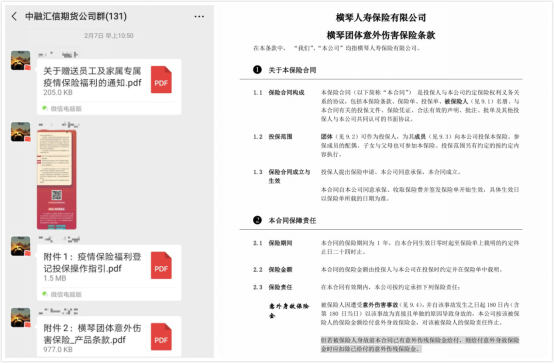The width and height of the screenshot is (554, 364).
Task: Click section 1 heading 关于本保险合同
Action: coord(292,70)
